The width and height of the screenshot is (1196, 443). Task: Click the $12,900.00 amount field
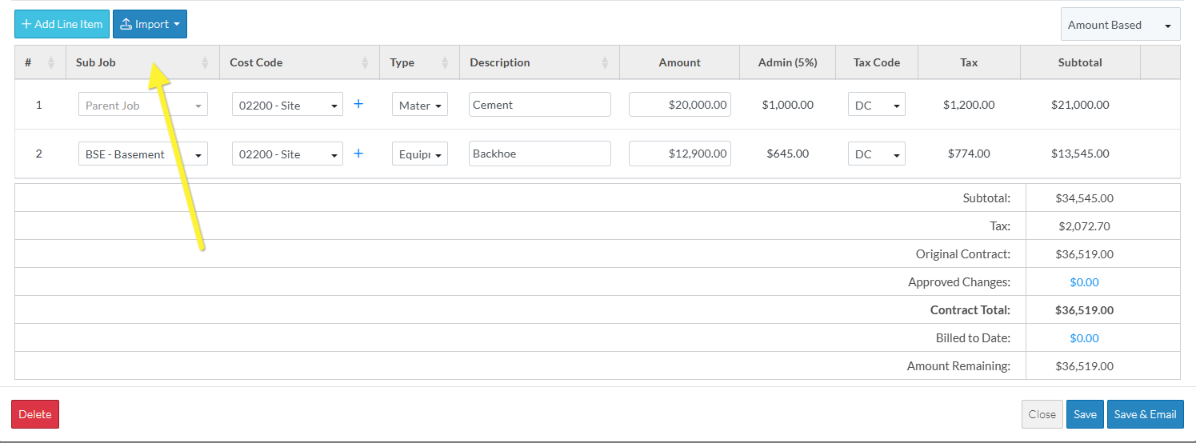pos(680,155)
